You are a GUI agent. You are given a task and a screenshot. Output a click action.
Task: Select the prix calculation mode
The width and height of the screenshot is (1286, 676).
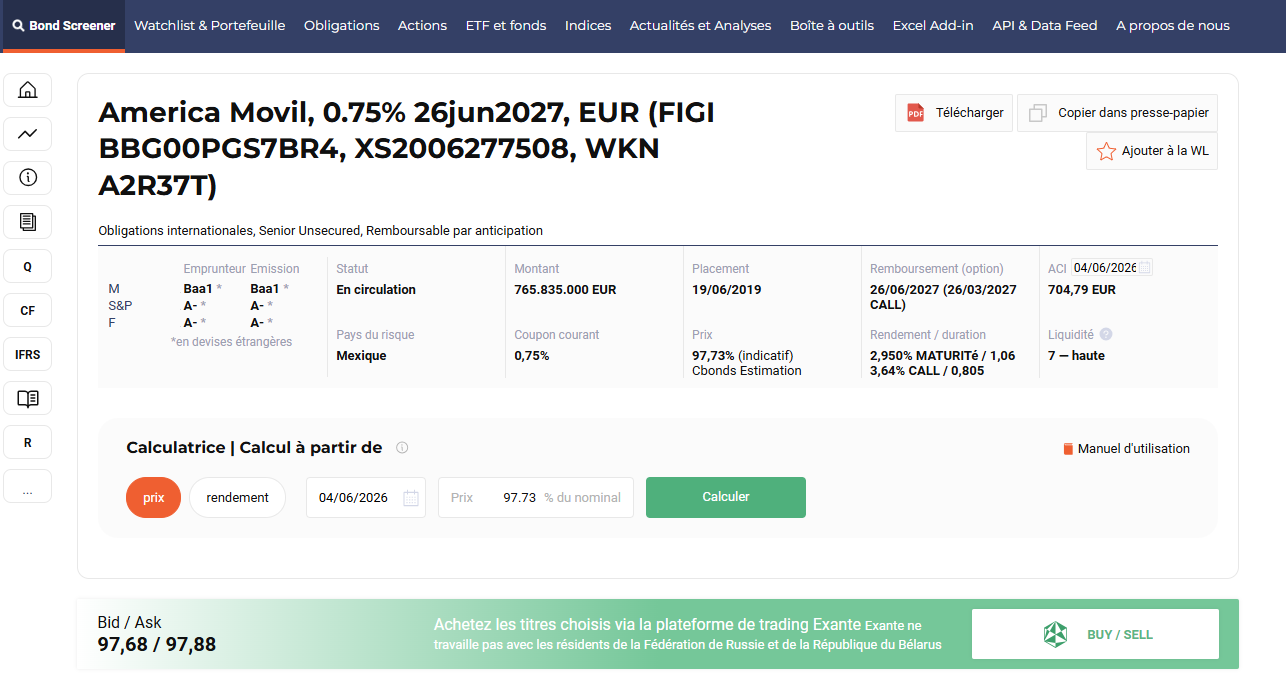point(153,498)
